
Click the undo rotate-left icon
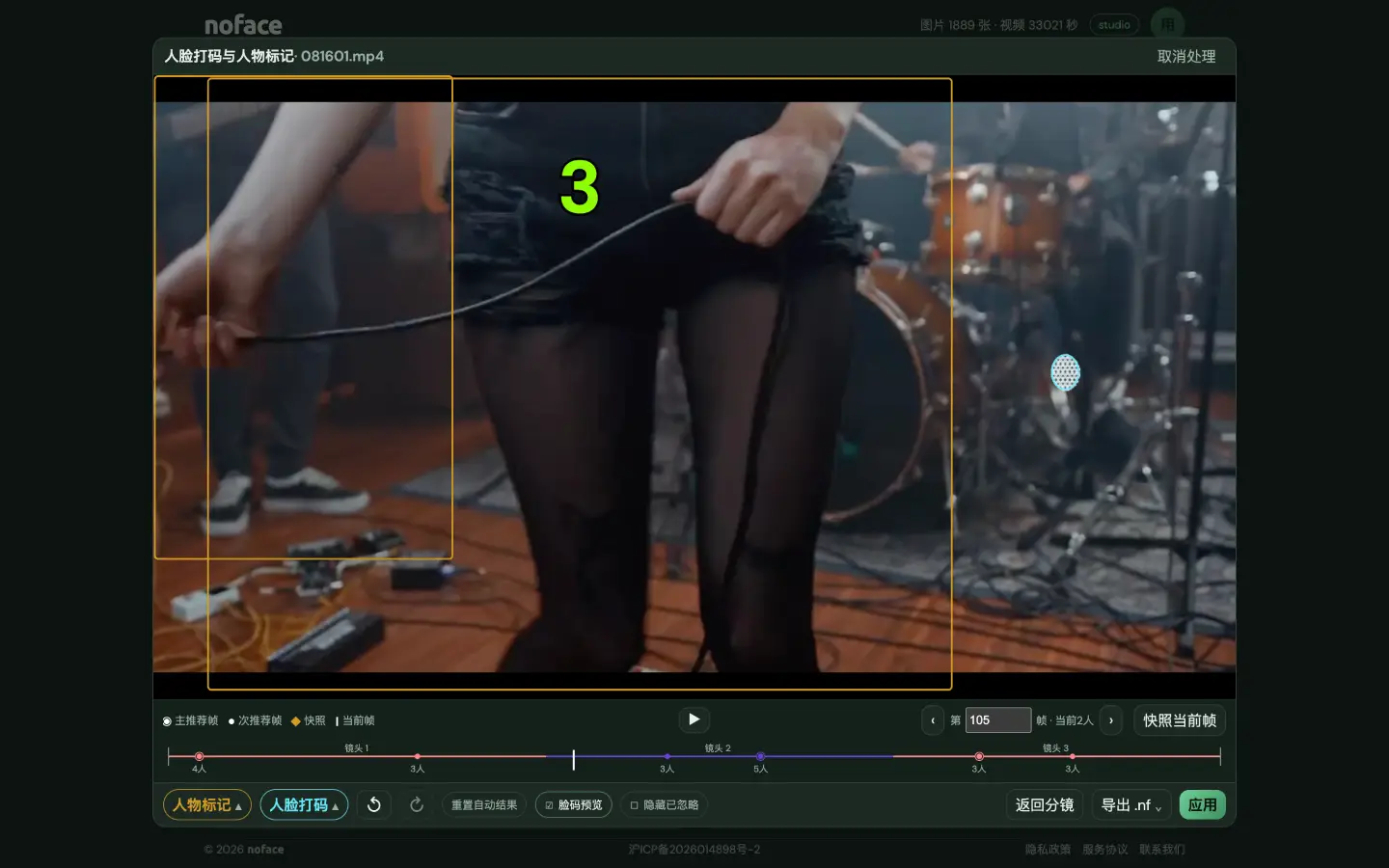point(374,804)
